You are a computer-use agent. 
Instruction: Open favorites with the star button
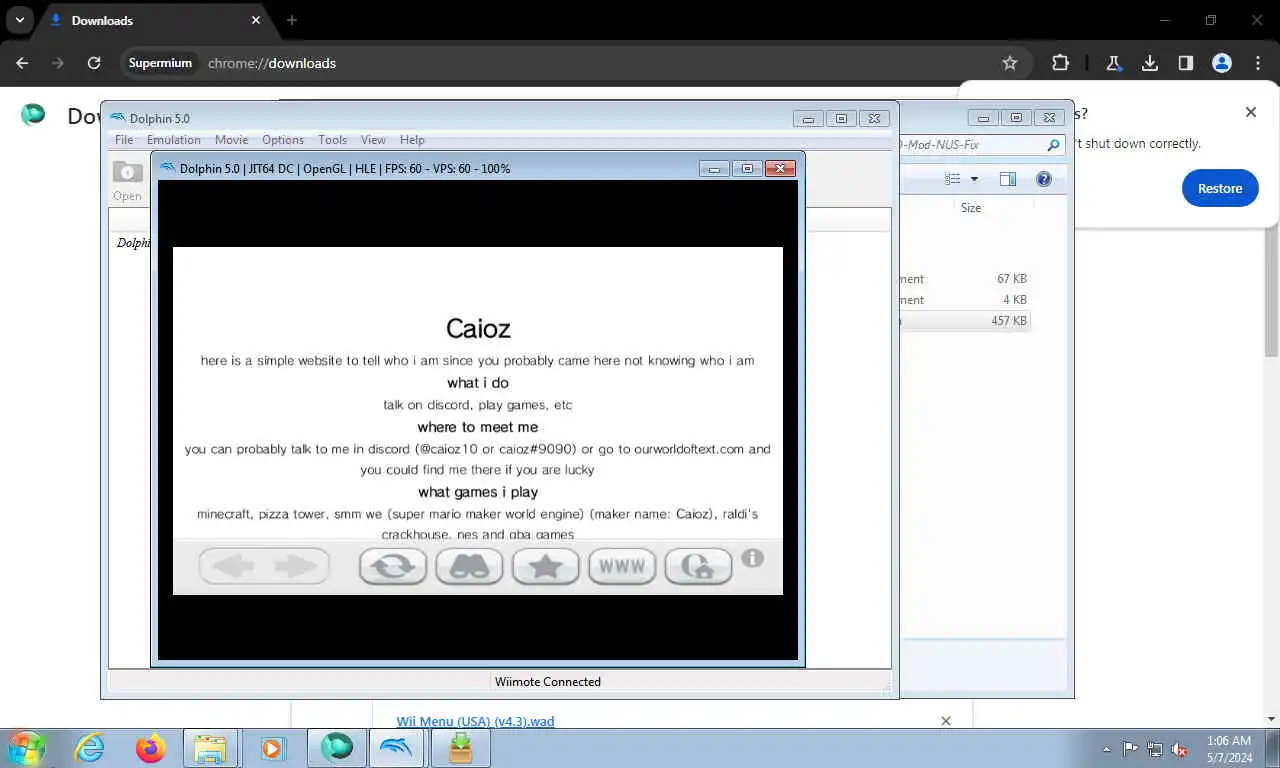[x=546, y=567]
